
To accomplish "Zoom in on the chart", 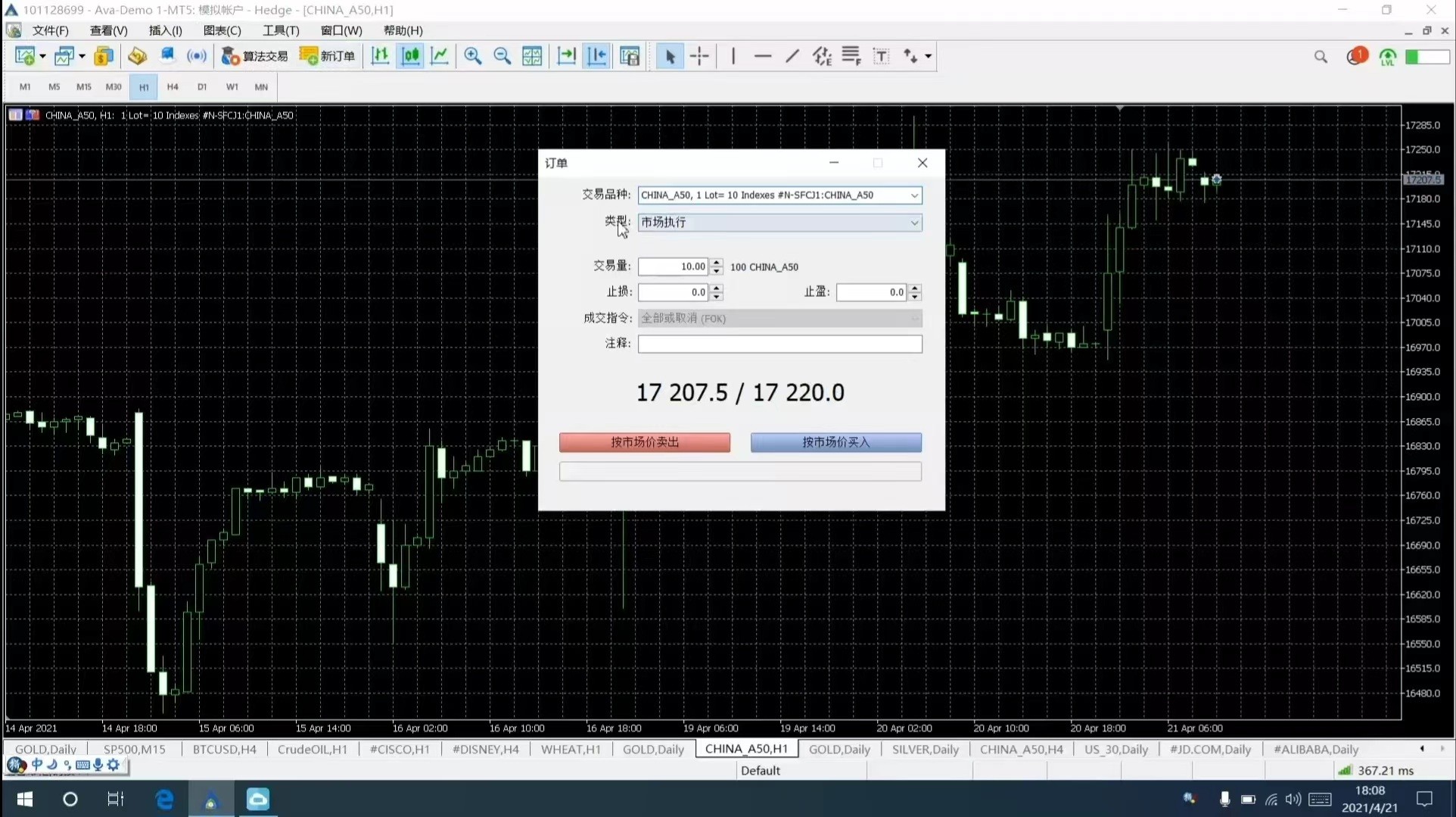I will (x=473, y=56).
